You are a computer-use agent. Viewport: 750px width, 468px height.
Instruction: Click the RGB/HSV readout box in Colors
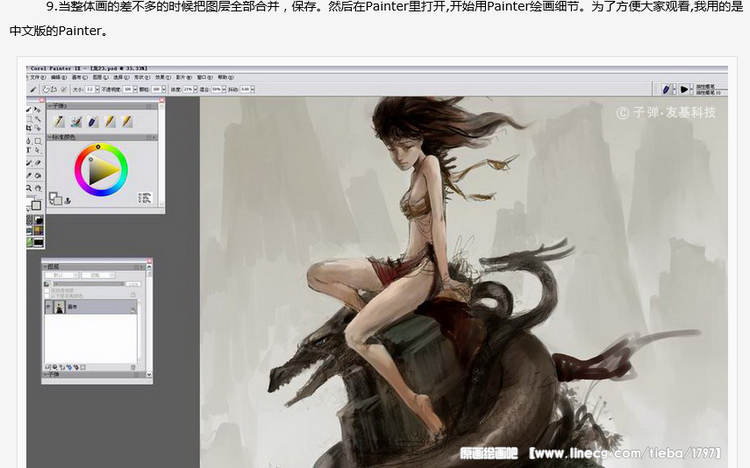(x=145, y=198)
